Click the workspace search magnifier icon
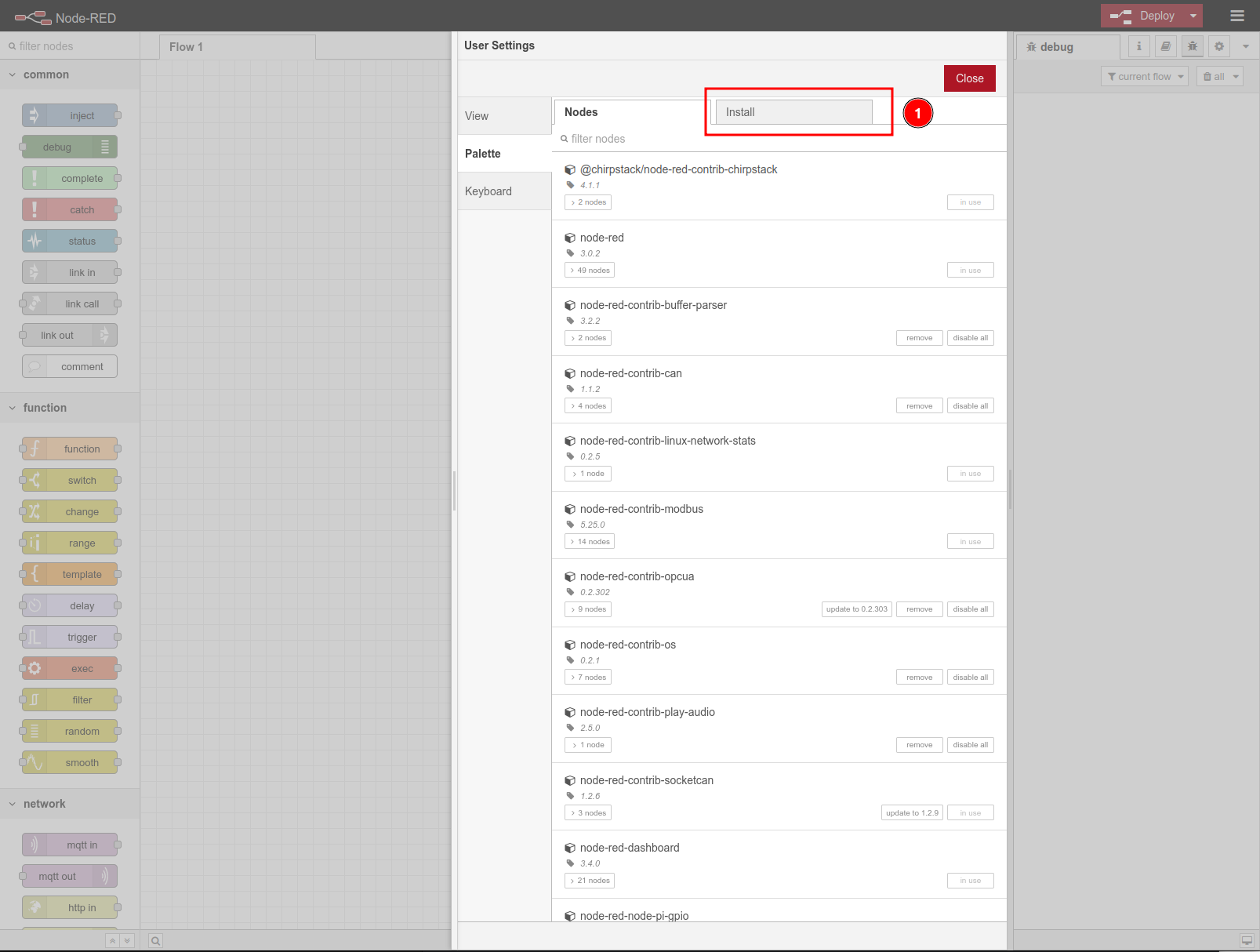The image size is (1260, 952). (x=156, y=941)
